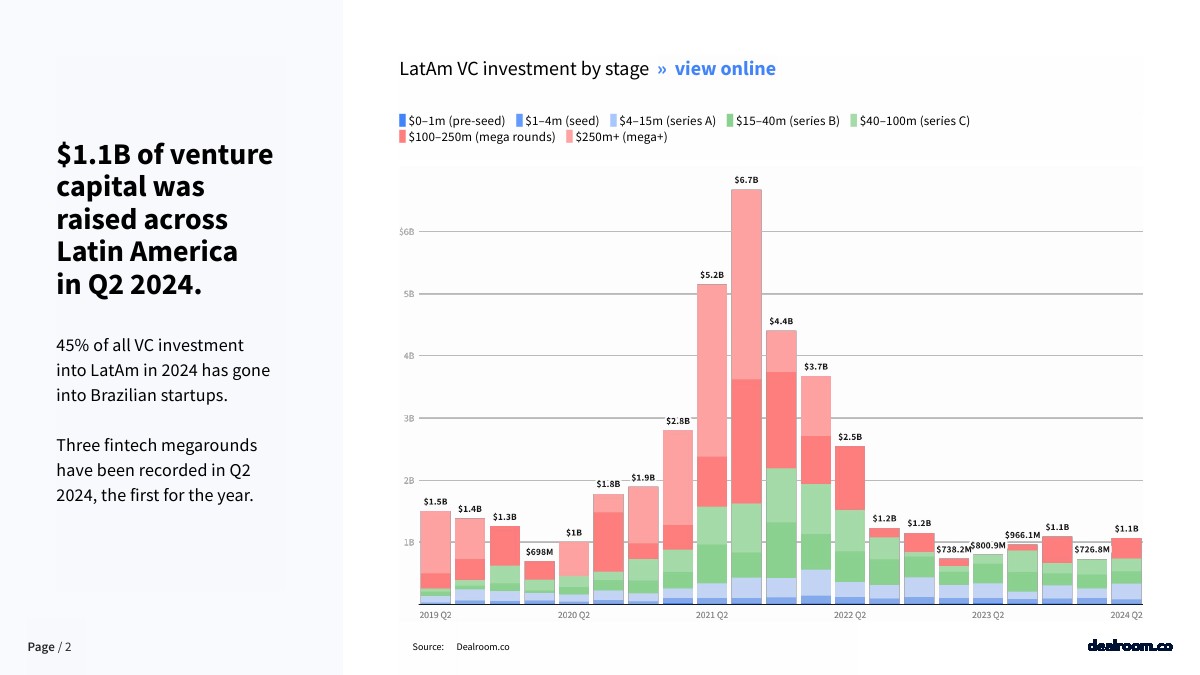
Task: Select the $250m+ (mega+) legend entry
Action: [x=616, y=137]
